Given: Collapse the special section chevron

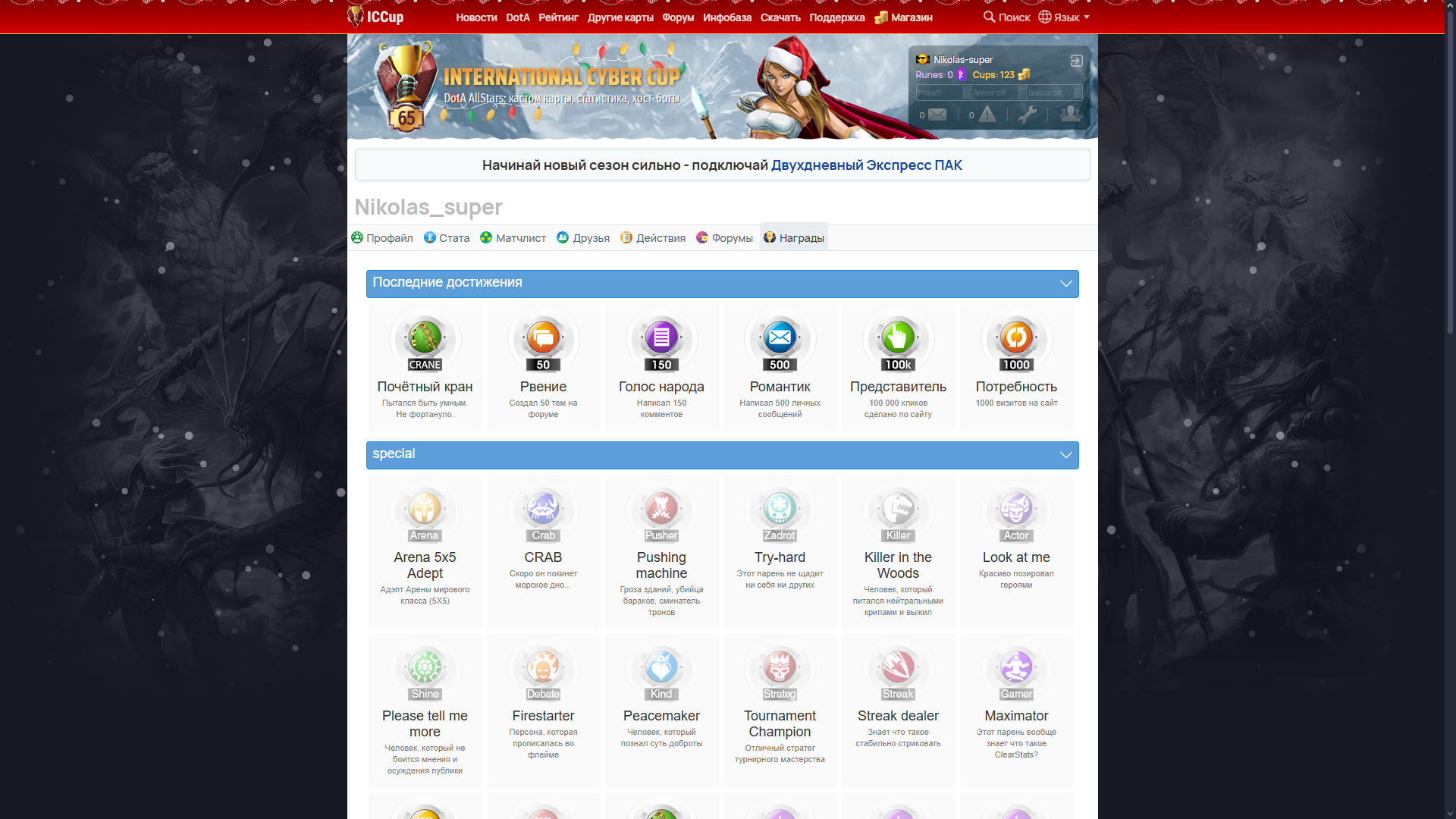Looking at the screenshot, I should coord(1065,455).
